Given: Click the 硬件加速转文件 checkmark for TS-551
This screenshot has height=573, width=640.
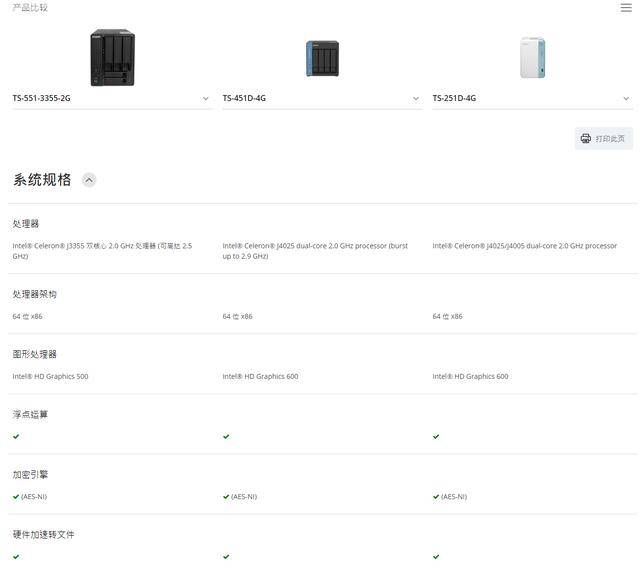Looking at the screenshot, I should (x=16, y=556).
